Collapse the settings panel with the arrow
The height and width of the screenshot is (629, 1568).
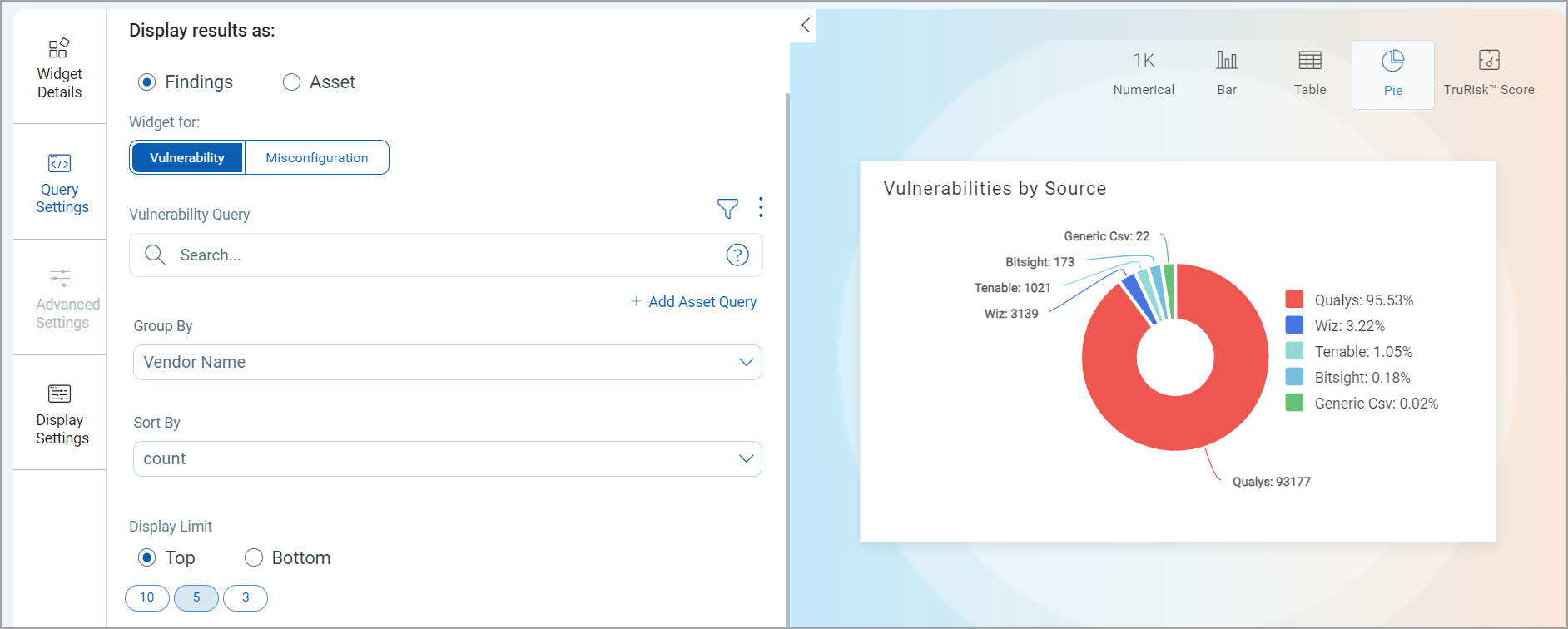point(805,26)
